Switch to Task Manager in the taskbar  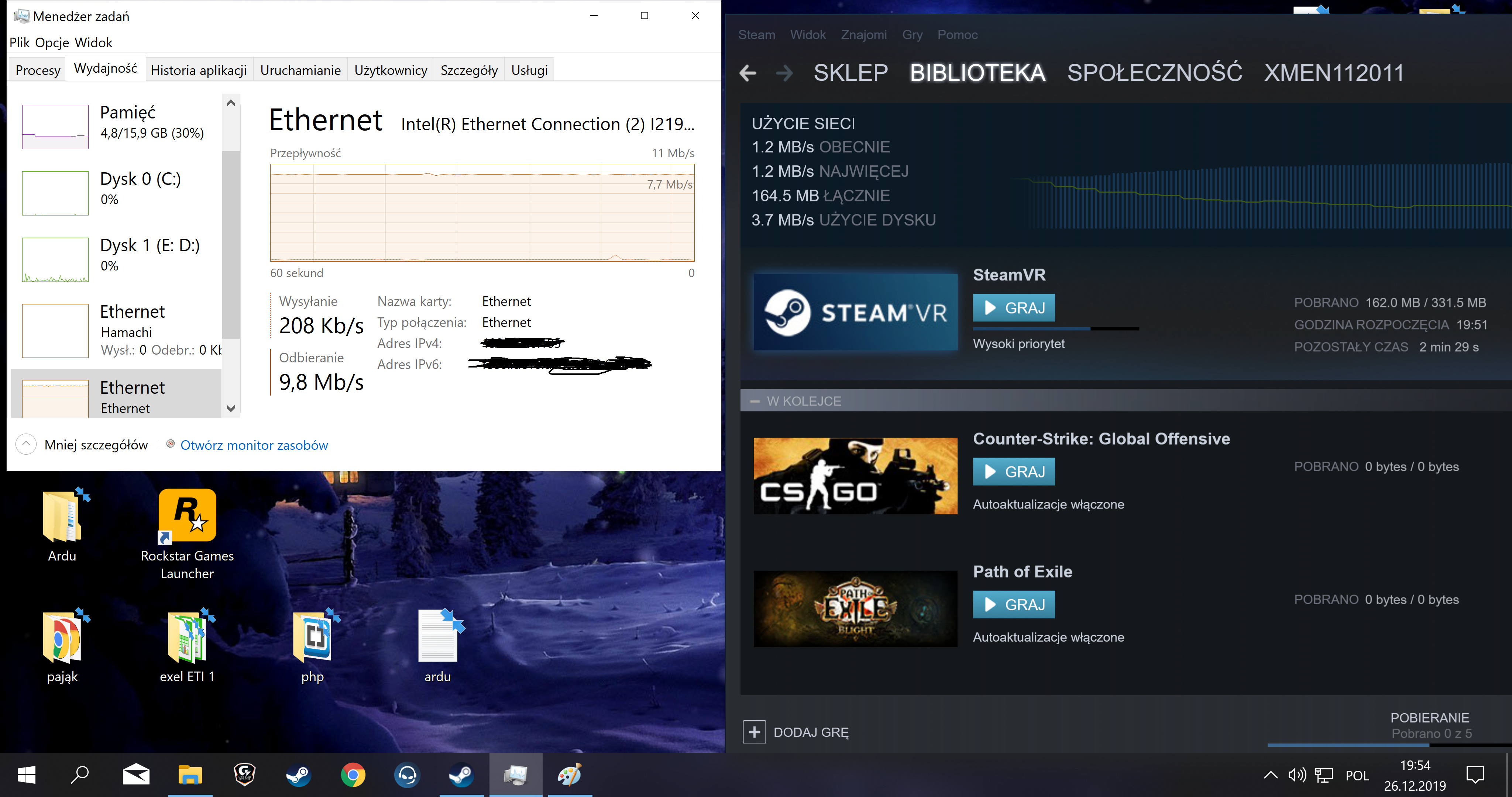515,775
